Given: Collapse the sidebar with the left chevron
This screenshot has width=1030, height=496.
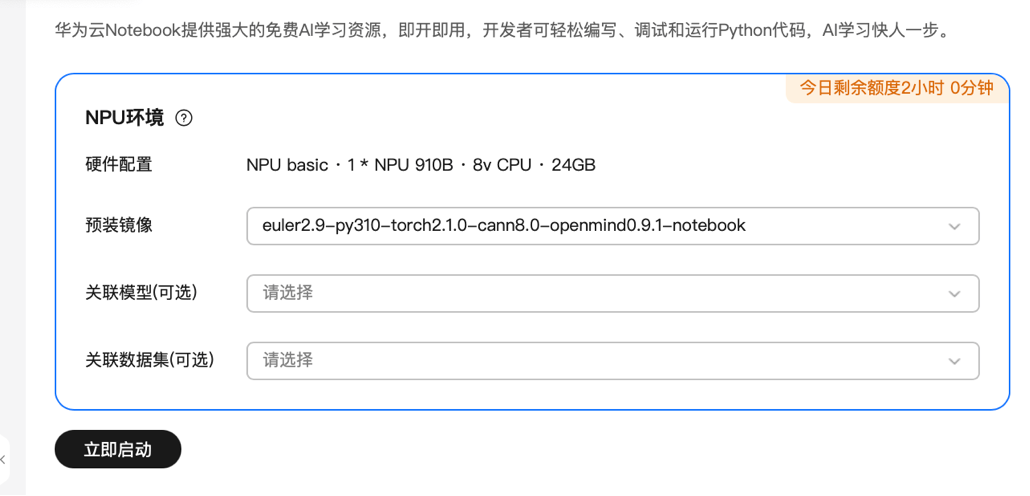Looking at the screenshot, I should coord(3,459).
